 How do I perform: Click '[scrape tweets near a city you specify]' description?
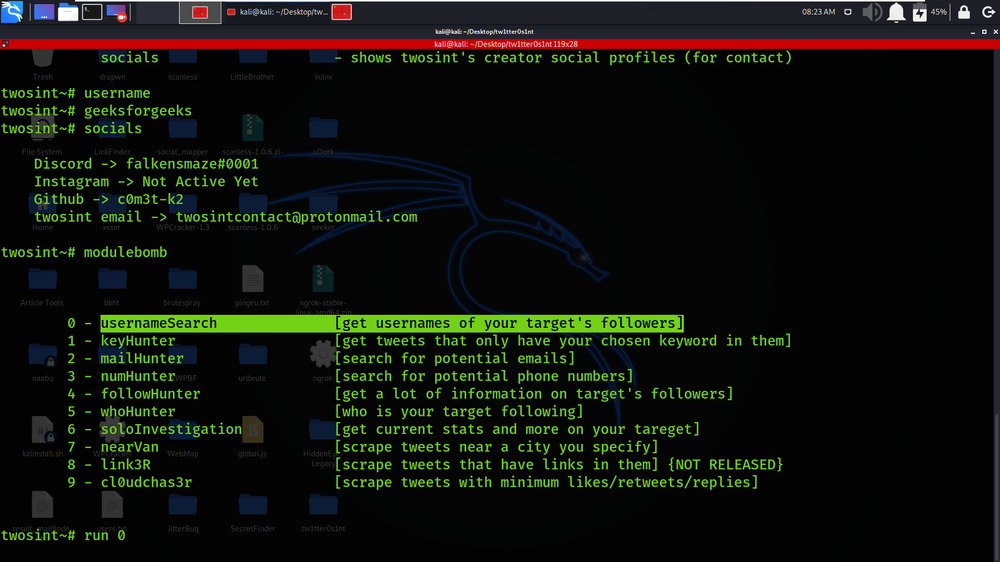tap(496, 447)
